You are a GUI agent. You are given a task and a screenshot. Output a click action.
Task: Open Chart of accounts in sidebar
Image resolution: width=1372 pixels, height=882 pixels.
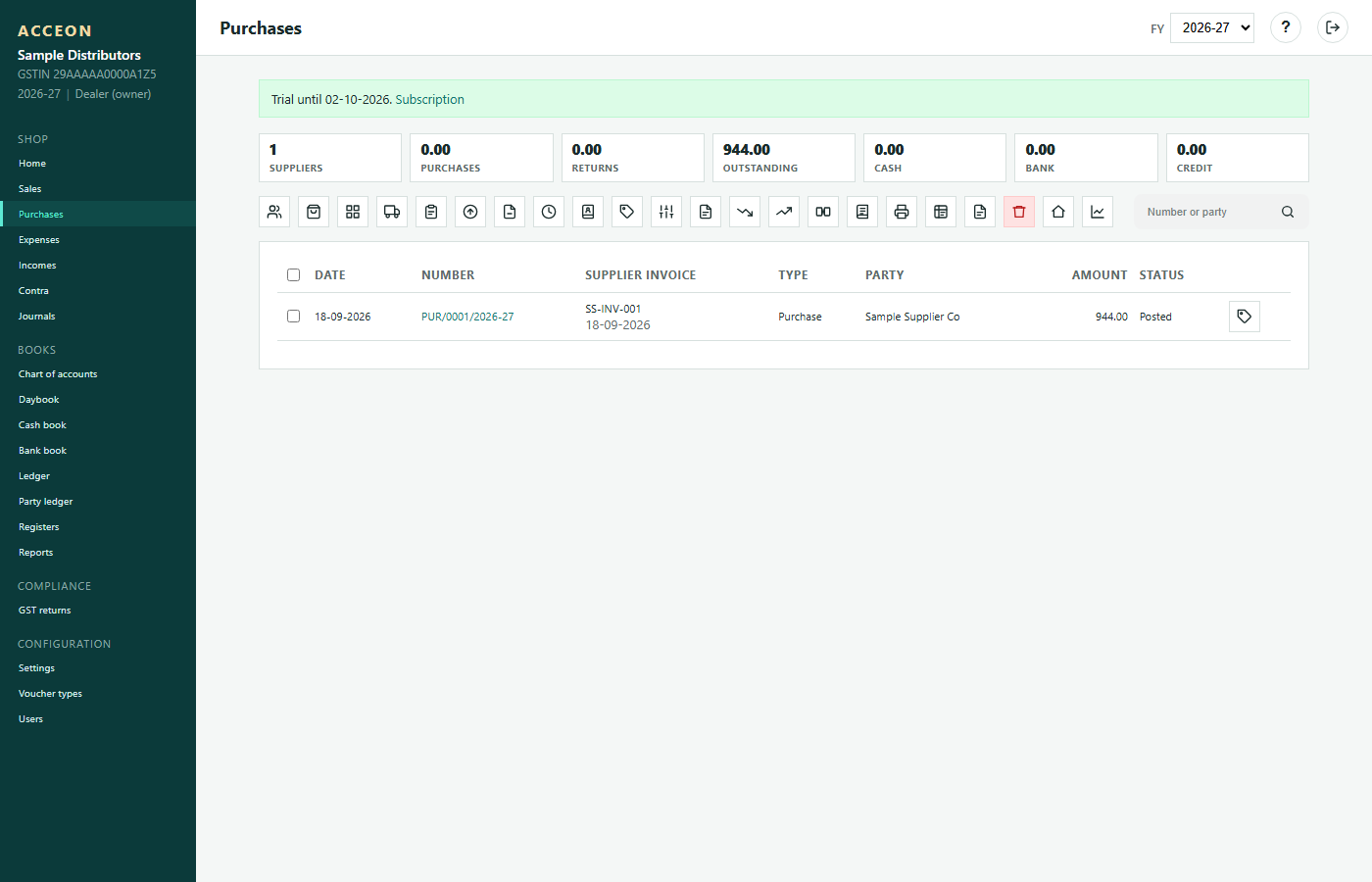tap(98, 374)
